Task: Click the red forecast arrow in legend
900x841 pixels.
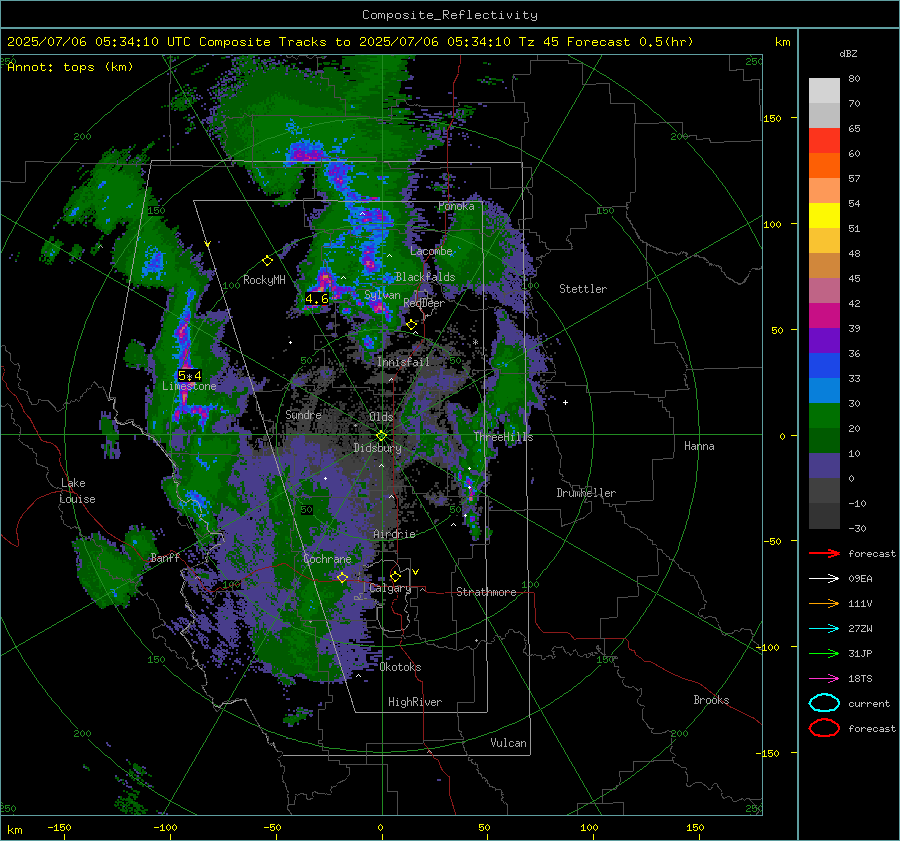Action: pos(824,553)
